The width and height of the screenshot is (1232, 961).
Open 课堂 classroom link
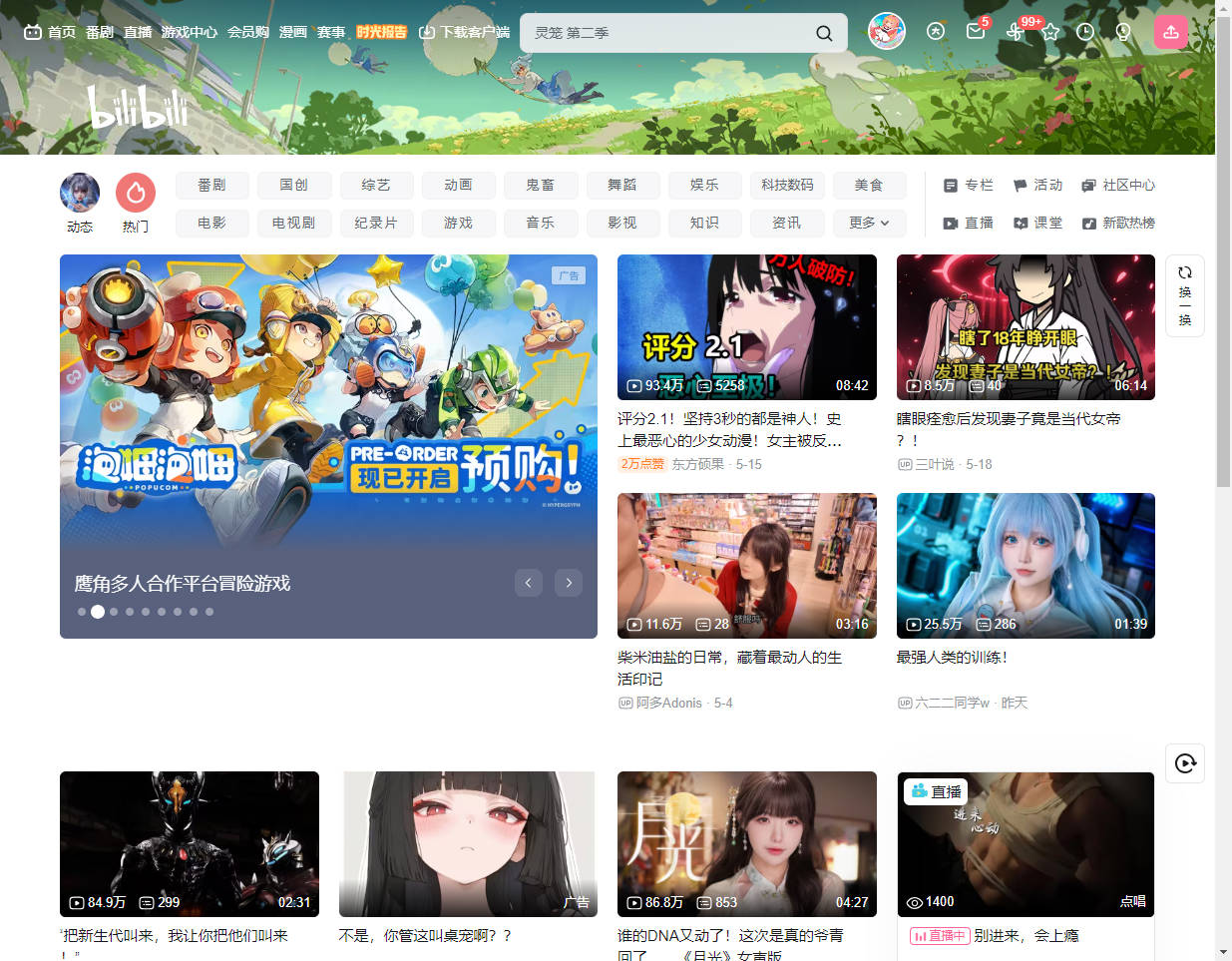[x=1037, y=224]
